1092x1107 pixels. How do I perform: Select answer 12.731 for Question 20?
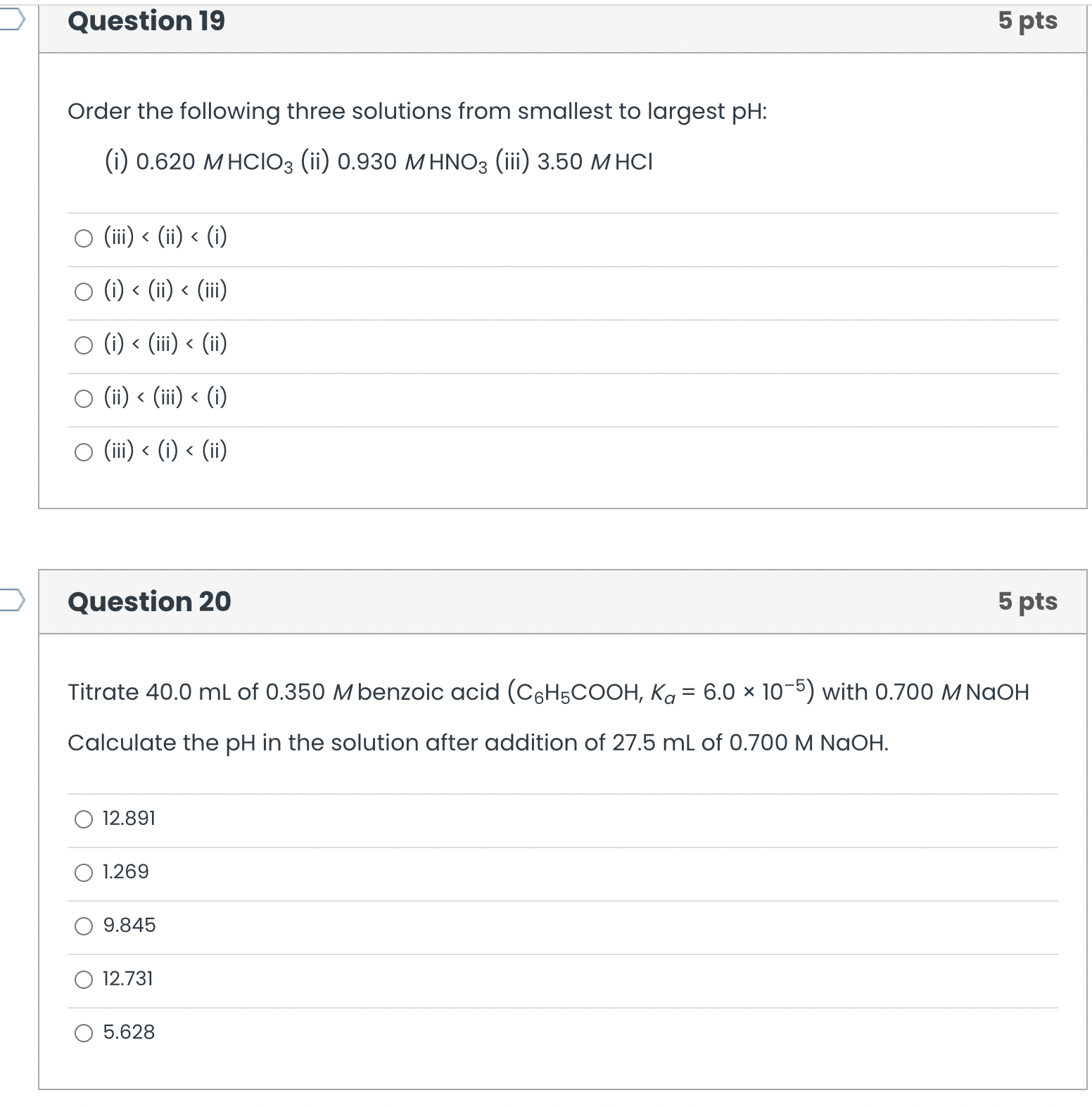(82, 979)
